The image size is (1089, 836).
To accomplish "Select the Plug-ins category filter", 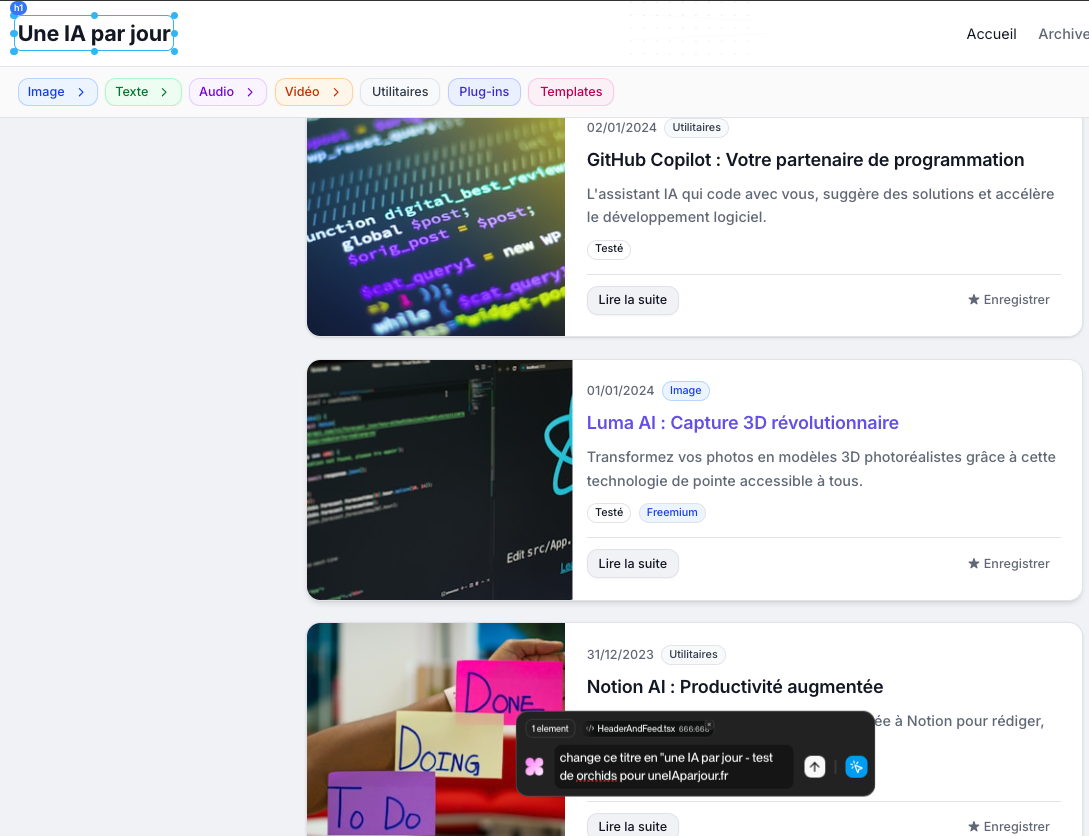I will tap(484, 92).
